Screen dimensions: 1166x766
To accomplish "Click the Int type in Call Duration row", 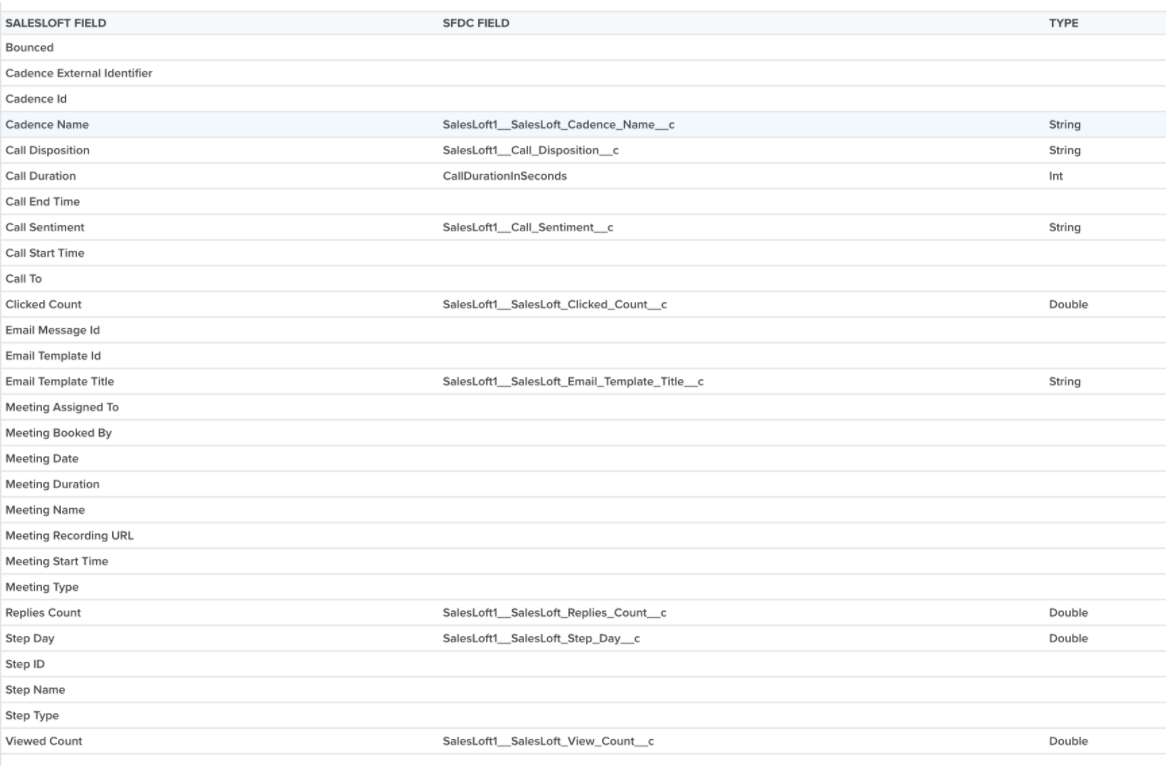I will [x=1056, y=176].
